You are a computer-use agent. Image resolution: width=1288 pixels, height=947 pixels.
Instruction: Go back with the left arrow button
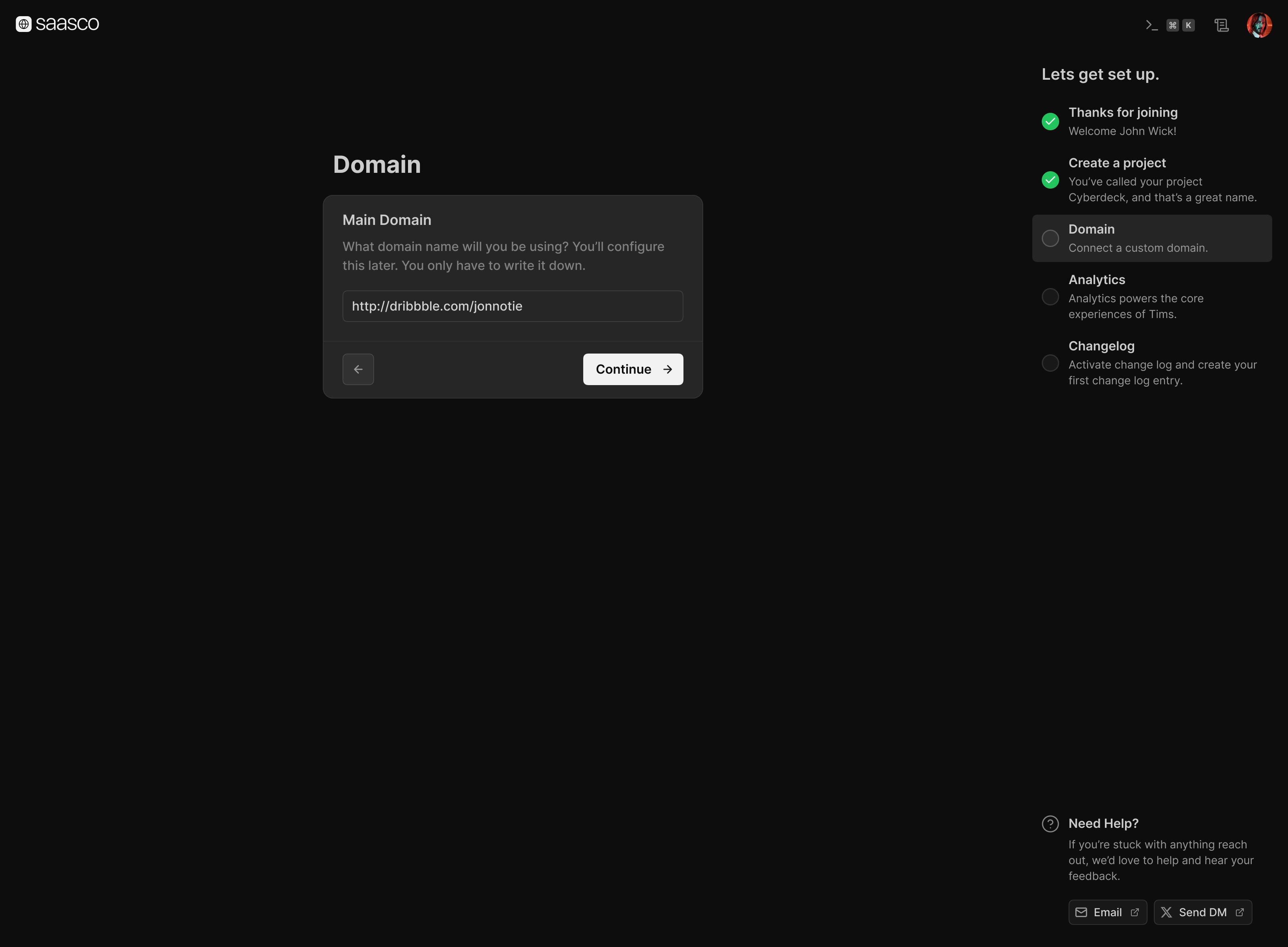358,369
